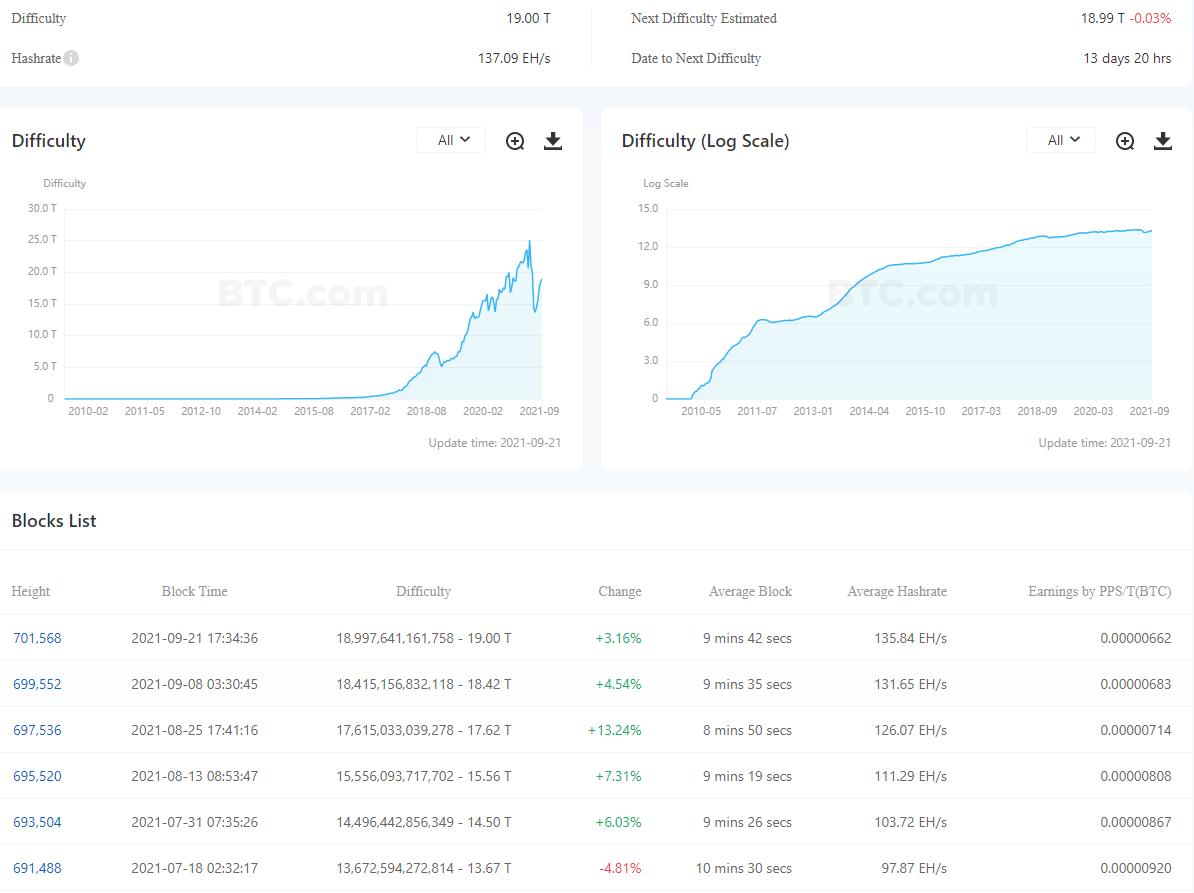Zoom into the Difficulty Log Scale chart
The width and height of the screenshot is (1194, 893).
coord(1125,141)
